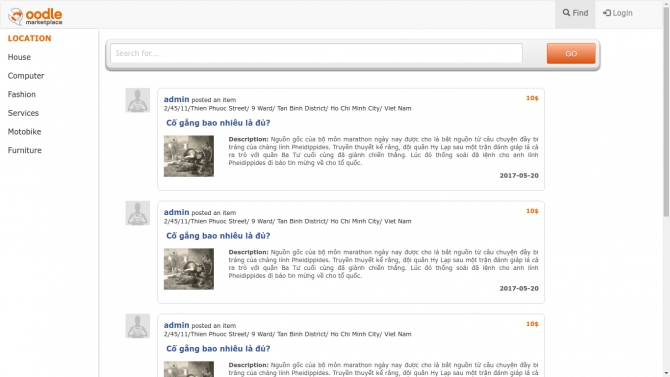Image resolution: width=670 pixels, height=377 pixels.
Task: View second post's item thumbnail
Action: point(189,269)
